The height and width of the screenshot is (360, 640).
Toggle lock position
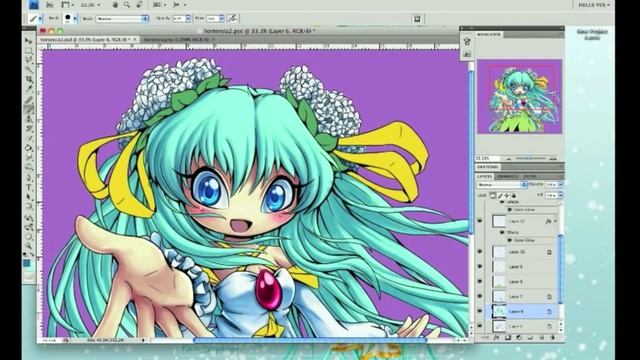point(507,196)
